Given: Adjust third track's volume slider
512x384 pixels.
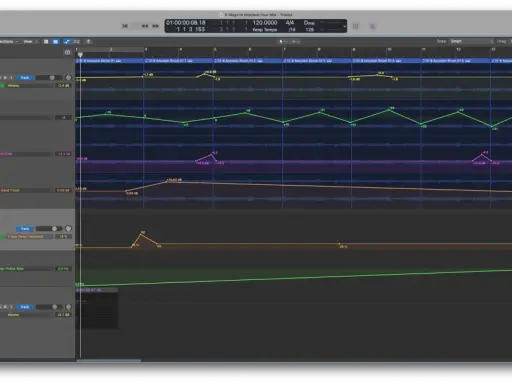Looking at the screenshot, I should pos(49,307).
